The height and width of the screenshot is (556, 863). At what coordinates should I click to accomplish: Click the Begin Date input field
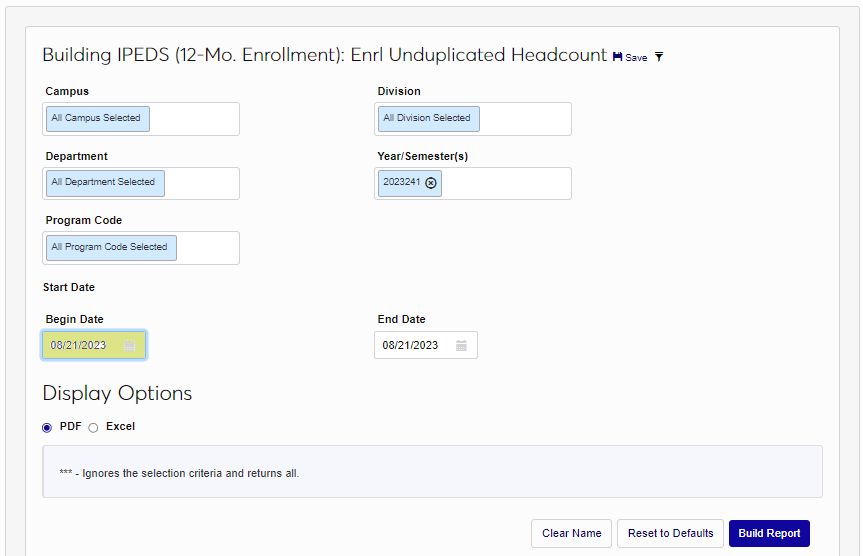pyautogui.click(x=94, y=345)
